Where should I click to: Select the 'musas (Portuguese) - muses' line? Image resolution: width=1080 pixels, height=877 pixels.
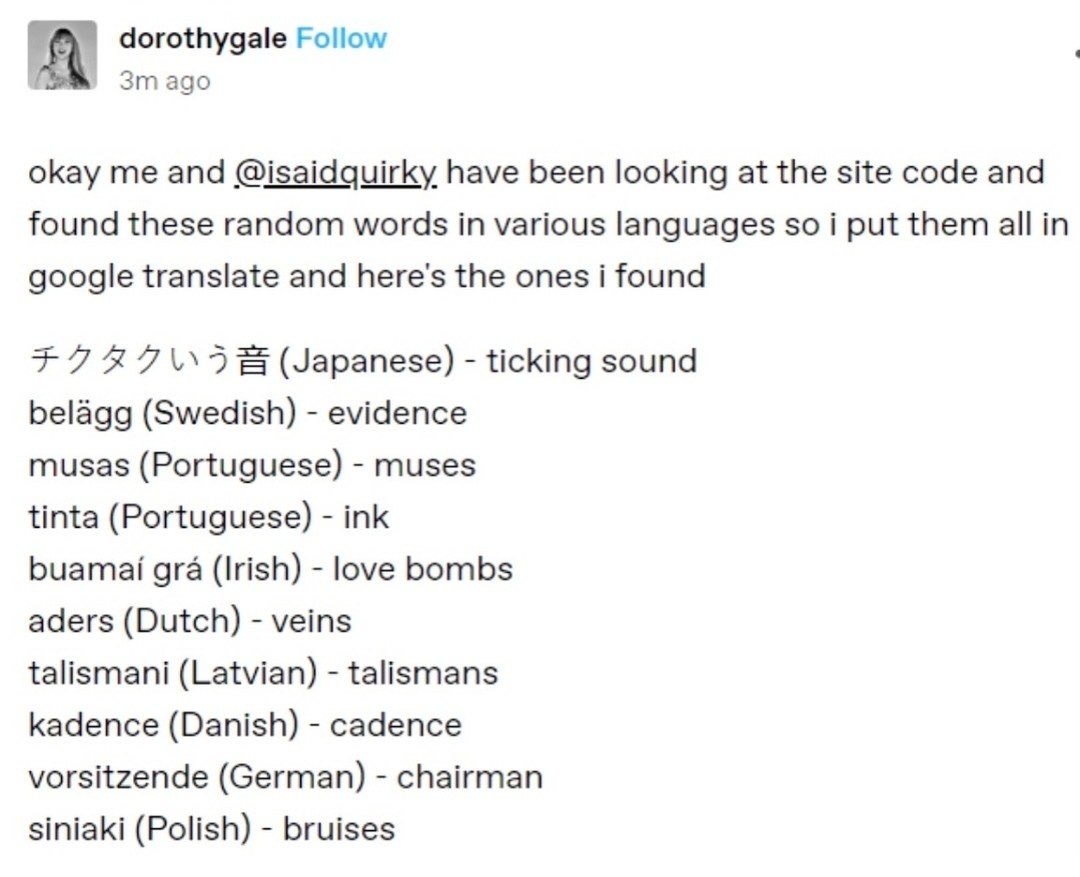pyautogui.click(x=251, y=465)
